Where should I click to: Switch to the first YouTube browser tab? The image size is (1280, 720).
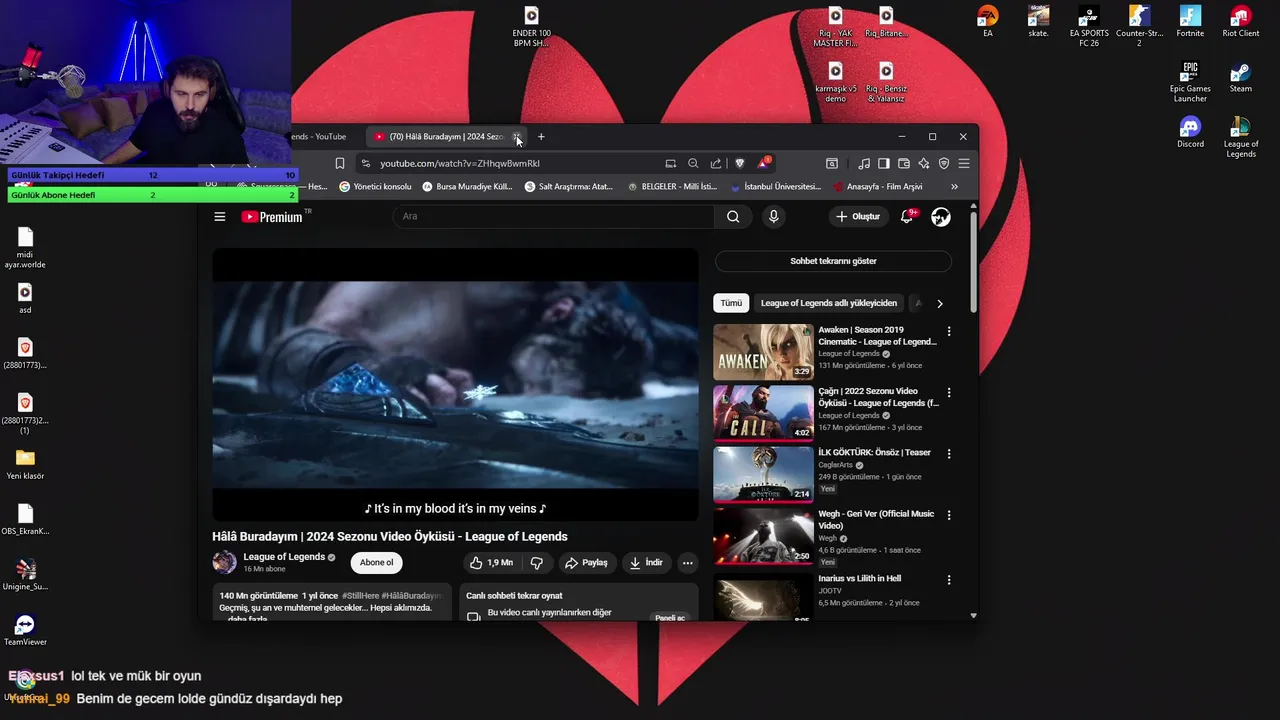(320, 137)
